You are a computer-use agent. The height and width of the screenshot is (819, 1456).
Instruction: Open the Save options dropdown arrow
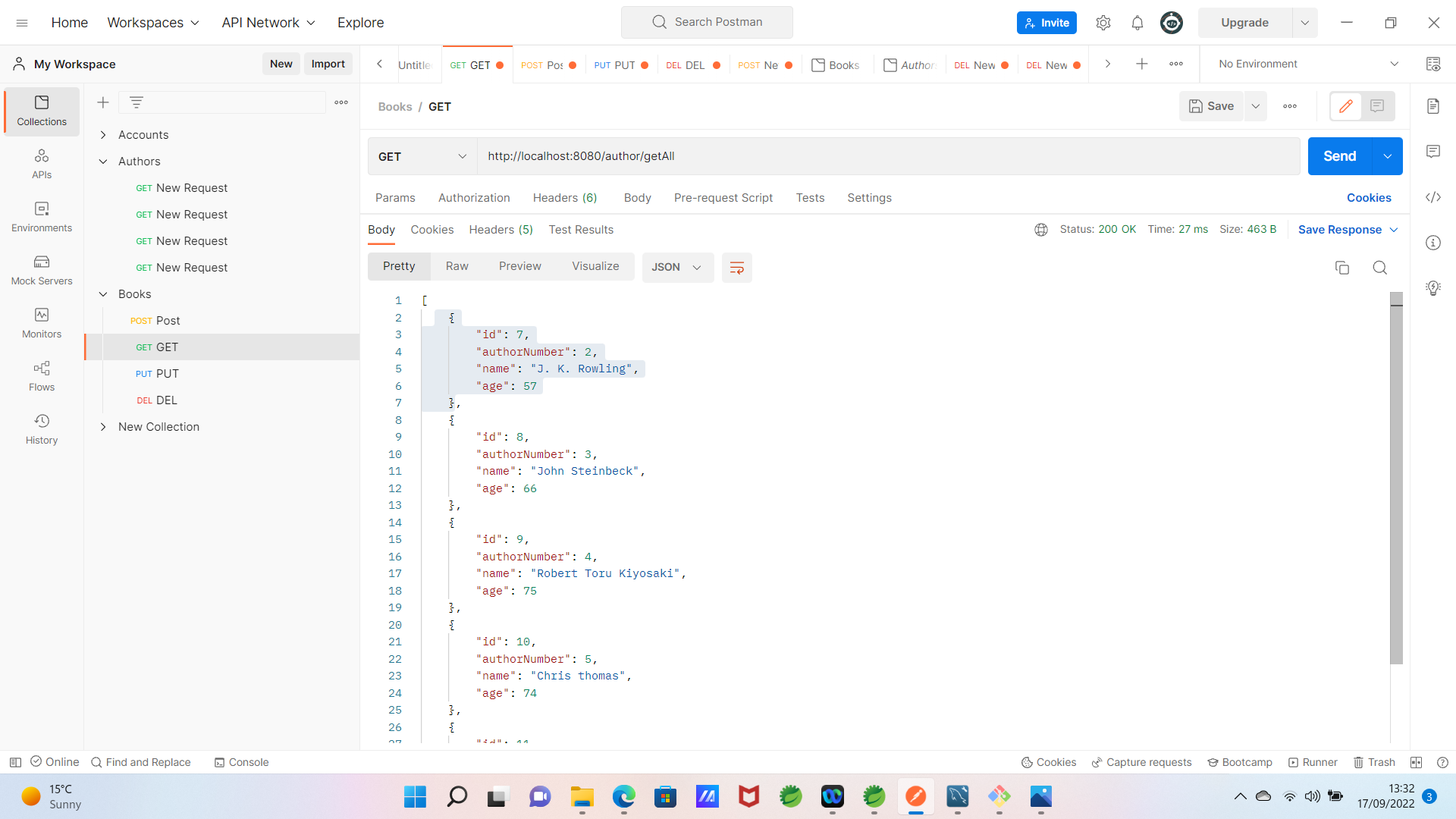[1256, 106]
